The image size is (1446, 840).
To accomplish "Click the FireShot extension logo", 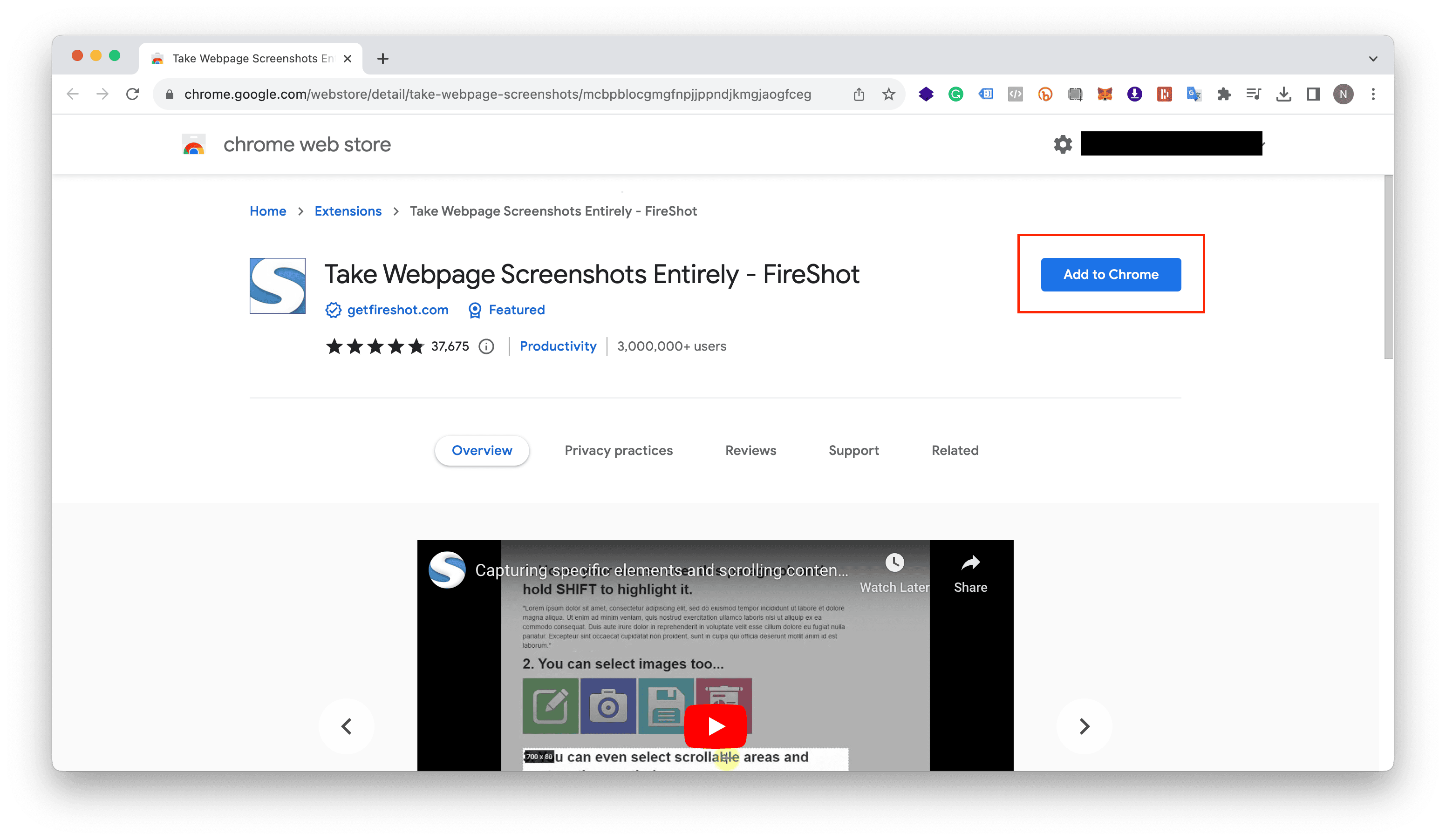I will (x=277, y=285).
